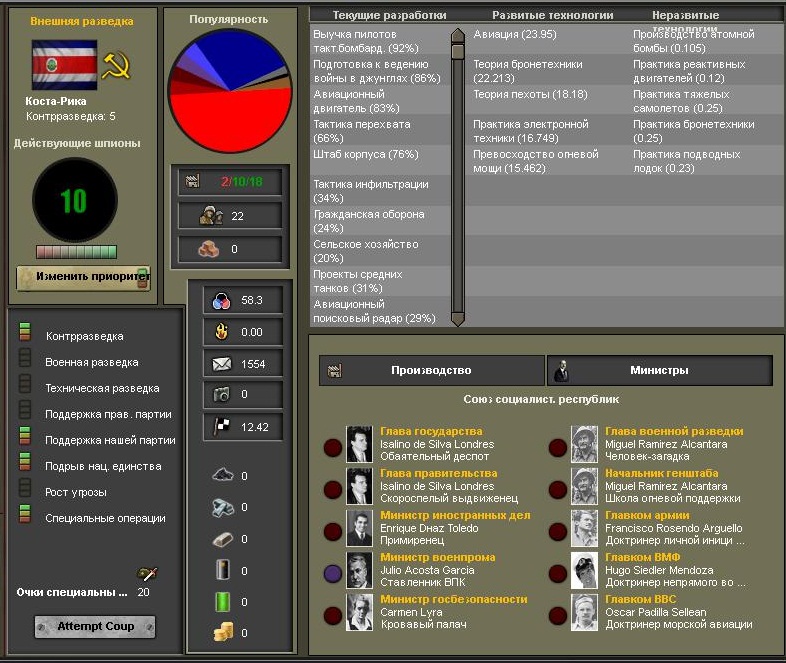The height and width of the screenshot is (663, 786).
Task: Click the soldiers manpower icon
Action: [211, 215]
